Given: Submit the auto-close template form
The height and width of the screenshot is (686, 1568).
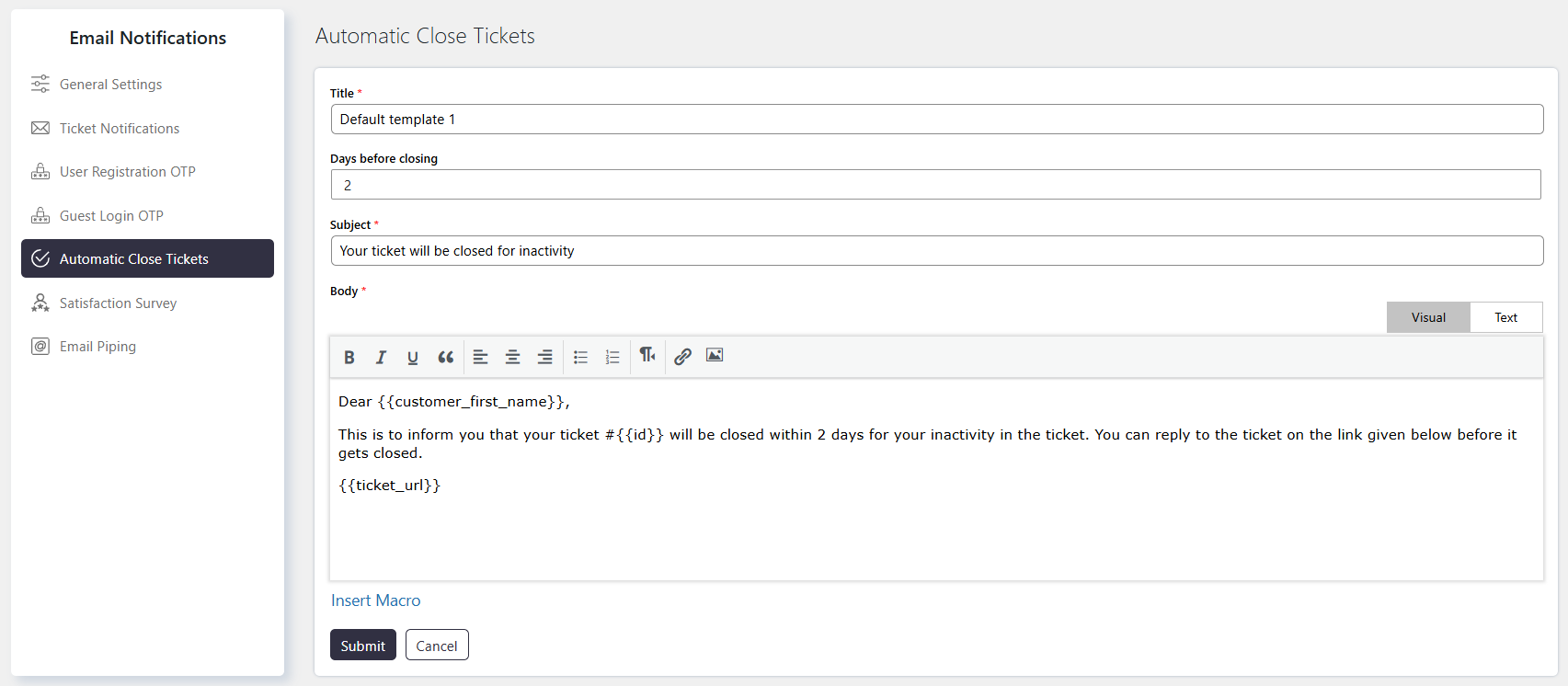Looking at the screenshot, I should (363, 645).
